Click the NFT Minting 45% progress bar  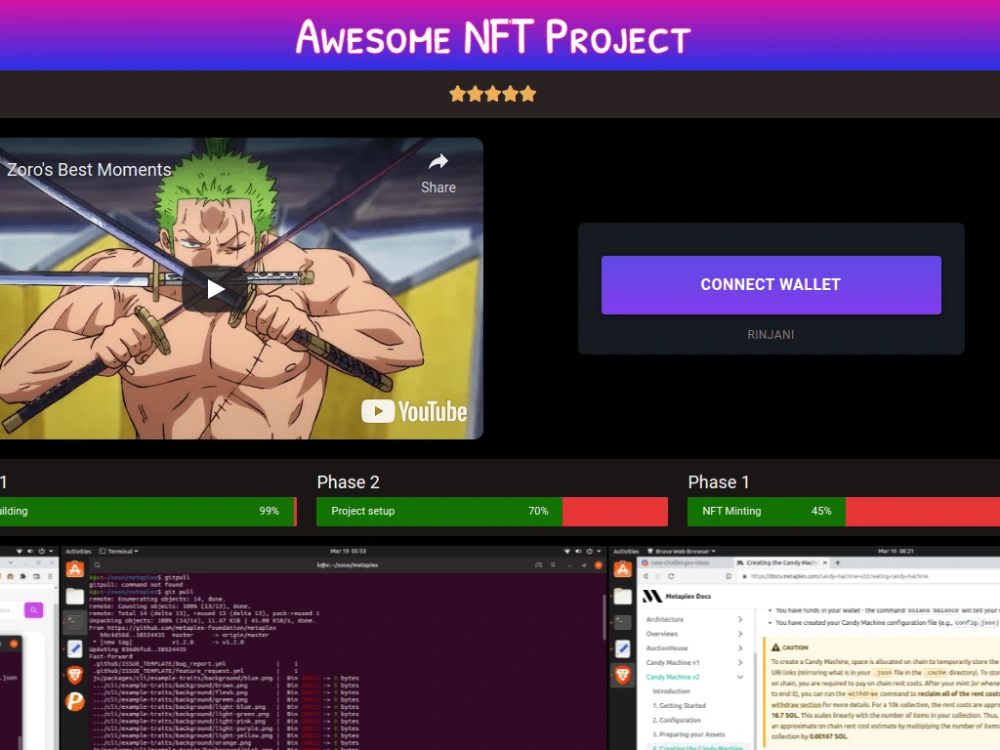tap(844, 511)
